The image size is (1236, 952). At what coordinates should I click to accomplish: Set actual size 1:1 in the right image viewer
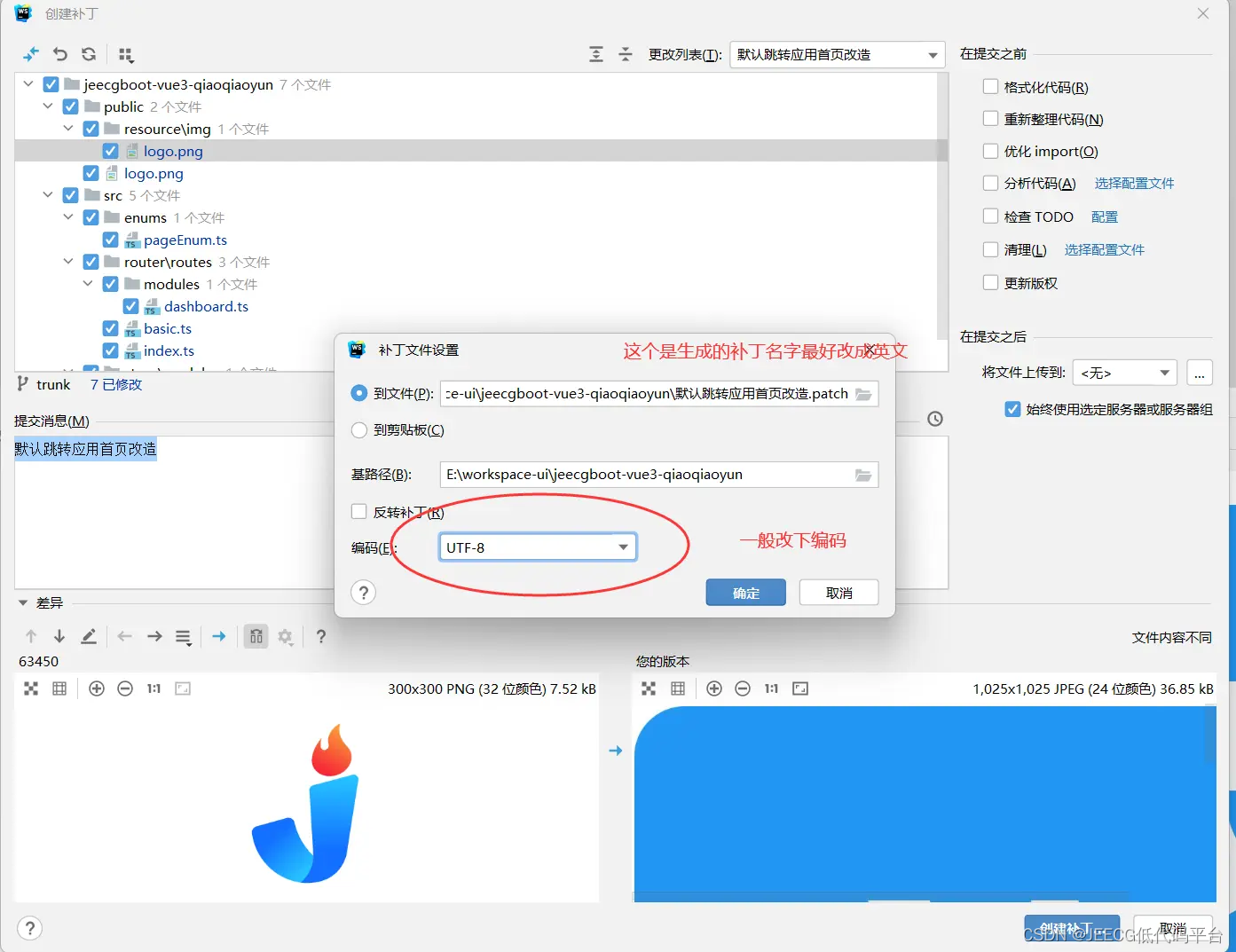click(x=771, y=688)
